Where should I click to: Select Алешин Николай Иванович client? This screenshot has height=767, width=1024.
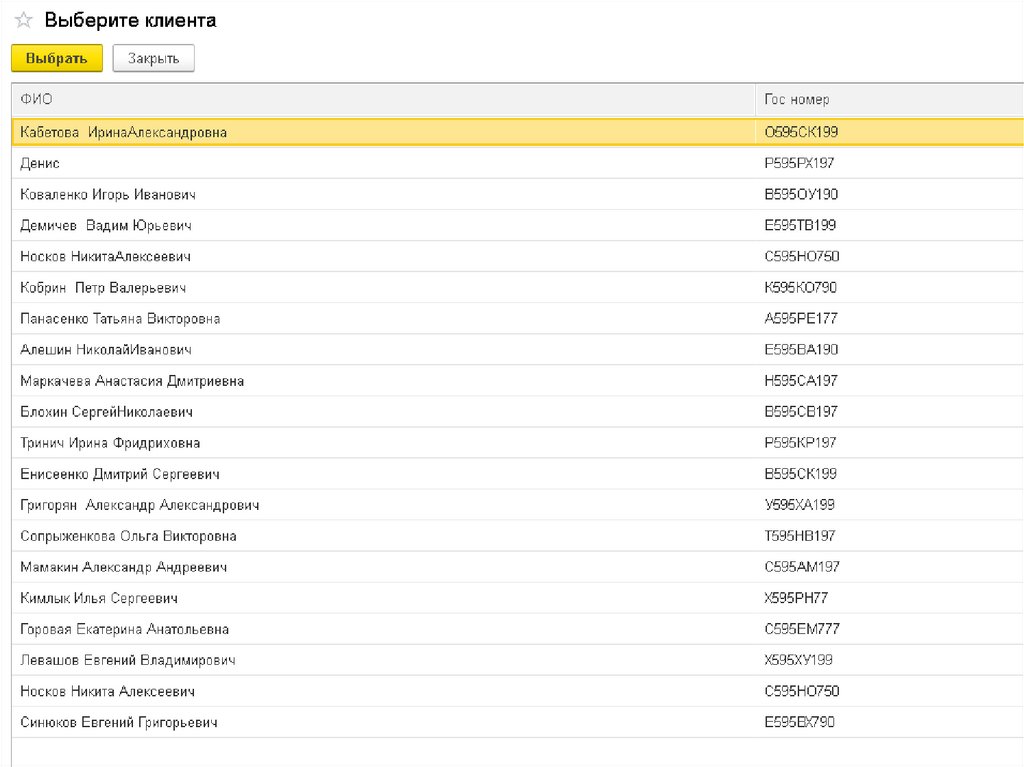click(105, 350)
